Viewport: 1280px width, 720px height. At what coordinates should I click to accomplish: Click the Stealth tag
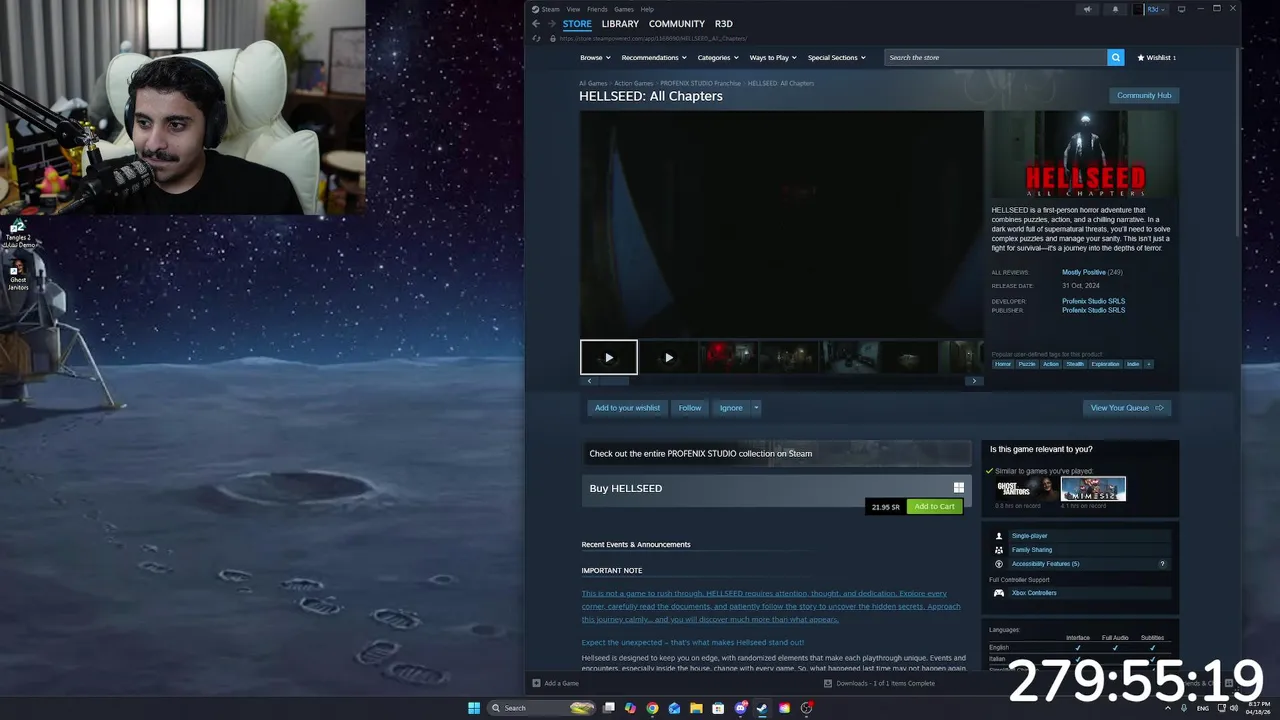pos(1075,364)
